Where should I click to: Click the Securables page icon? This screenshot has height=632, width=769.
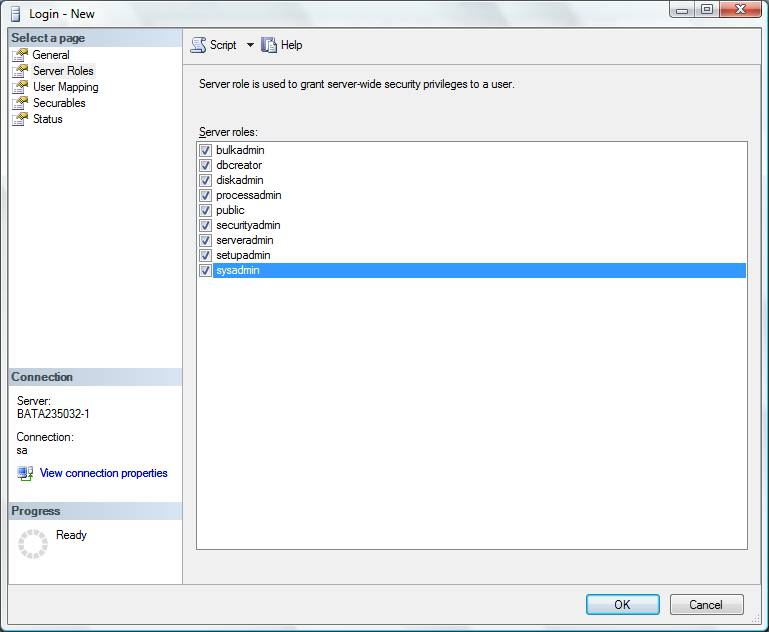pos(20,103)
